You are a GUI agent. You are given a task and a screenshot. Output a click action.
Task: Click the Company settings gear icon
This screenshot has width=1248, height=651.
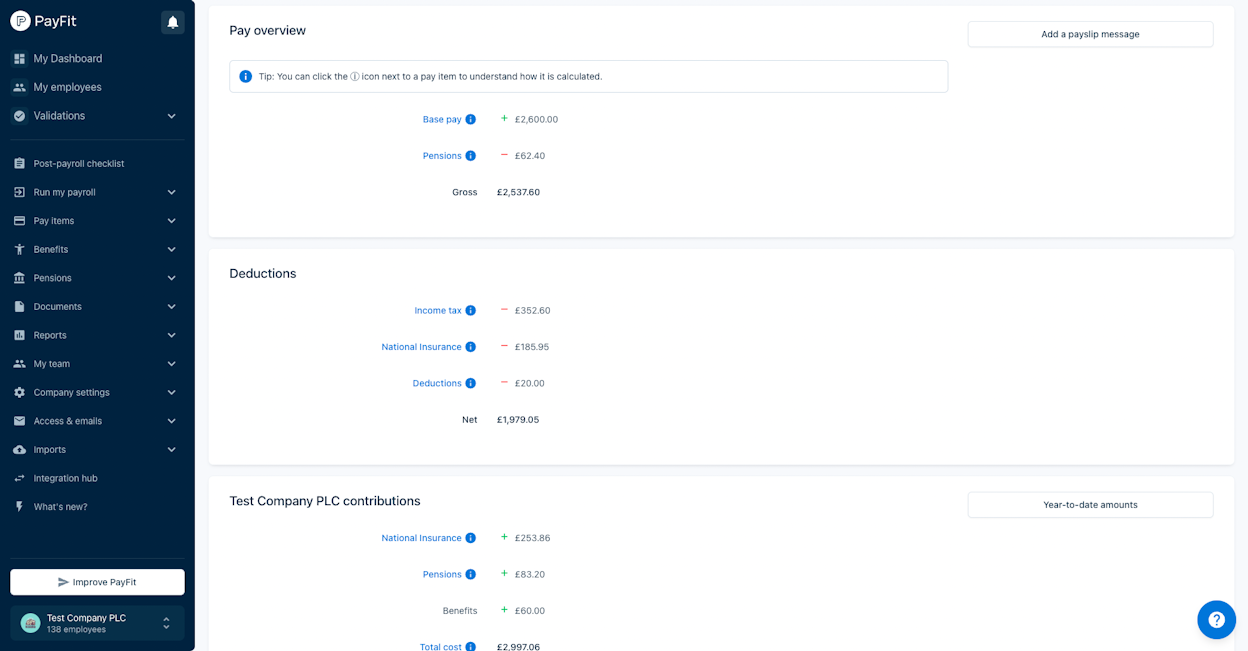tap(19, 393)
